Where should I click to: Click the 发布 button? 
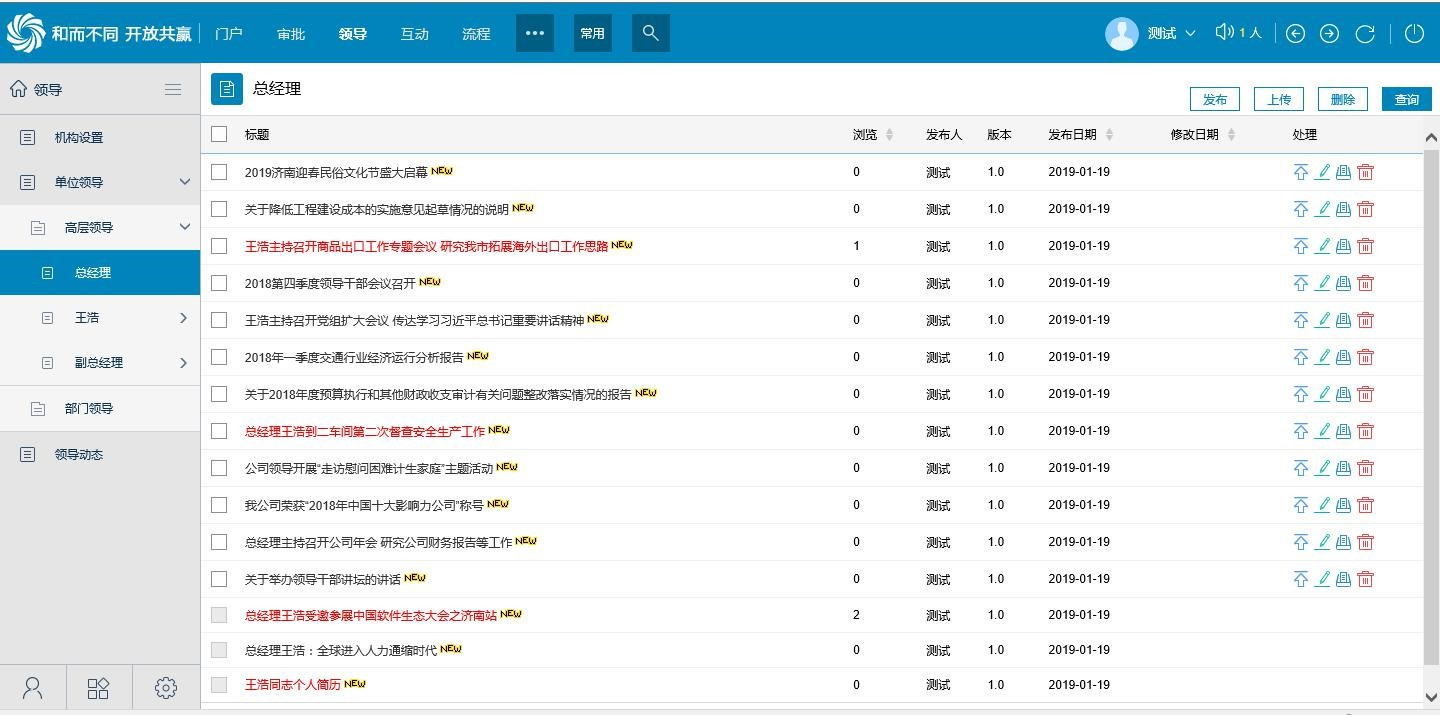(1215, 99)
